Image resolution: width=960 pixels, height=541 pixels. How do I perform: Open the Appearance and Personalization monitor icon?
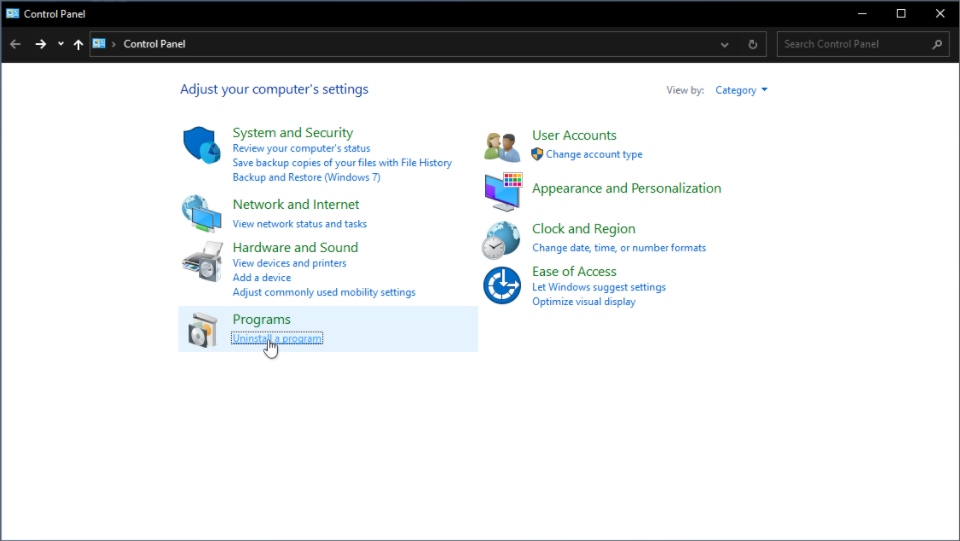pos(503,192)
